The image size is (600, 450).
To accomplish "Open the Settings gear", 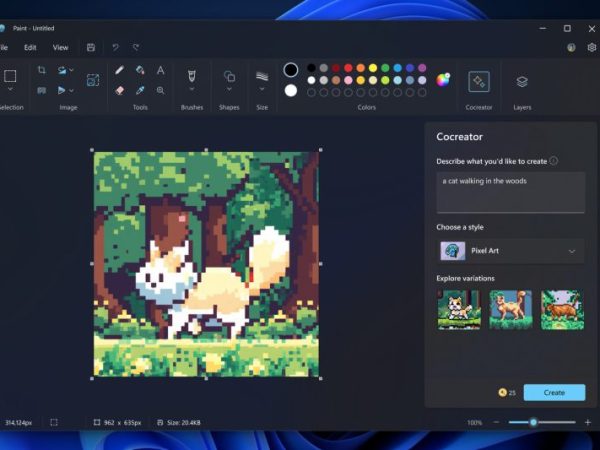I will tap(592, 47).
